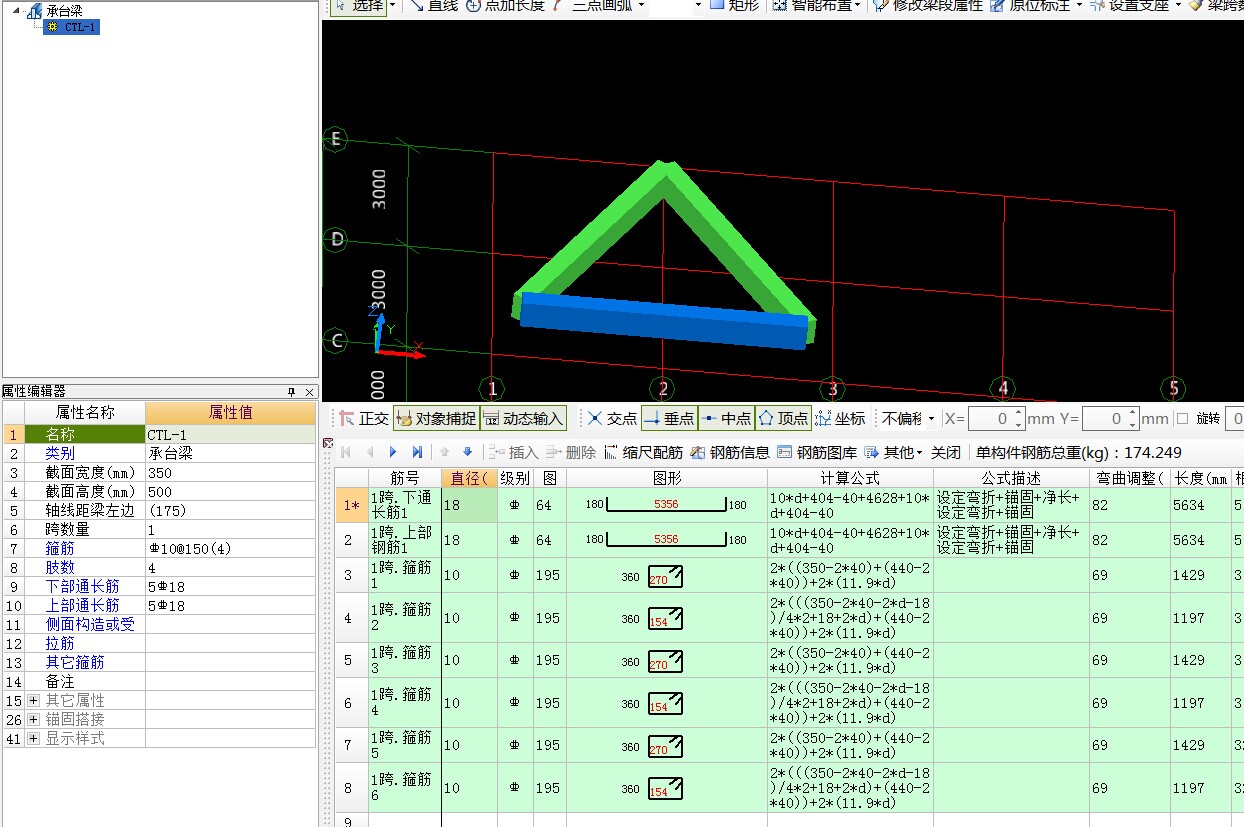Toggle 顶点 vertex snap
Image resolution: width=1244 pixels, height=827 pixels.
(782, 419)
